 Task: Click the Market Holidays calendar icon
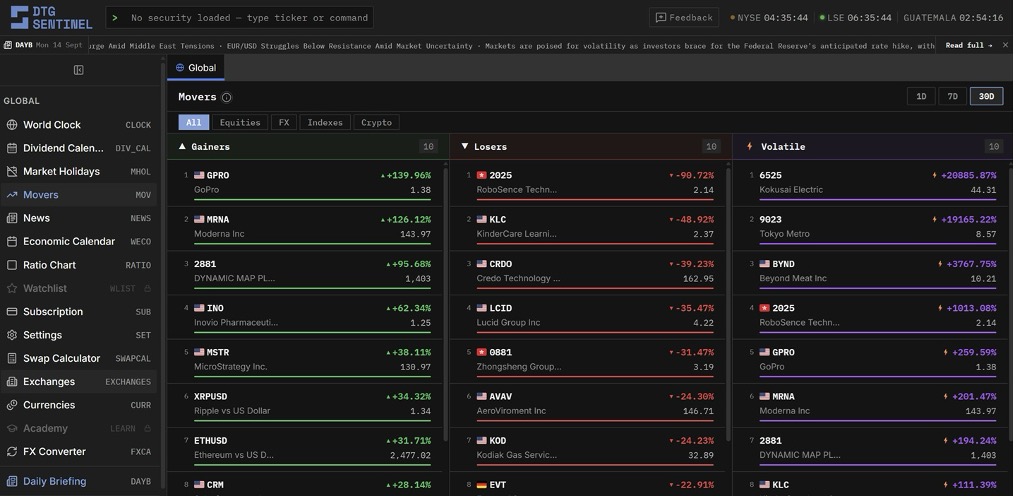[12, 171]
